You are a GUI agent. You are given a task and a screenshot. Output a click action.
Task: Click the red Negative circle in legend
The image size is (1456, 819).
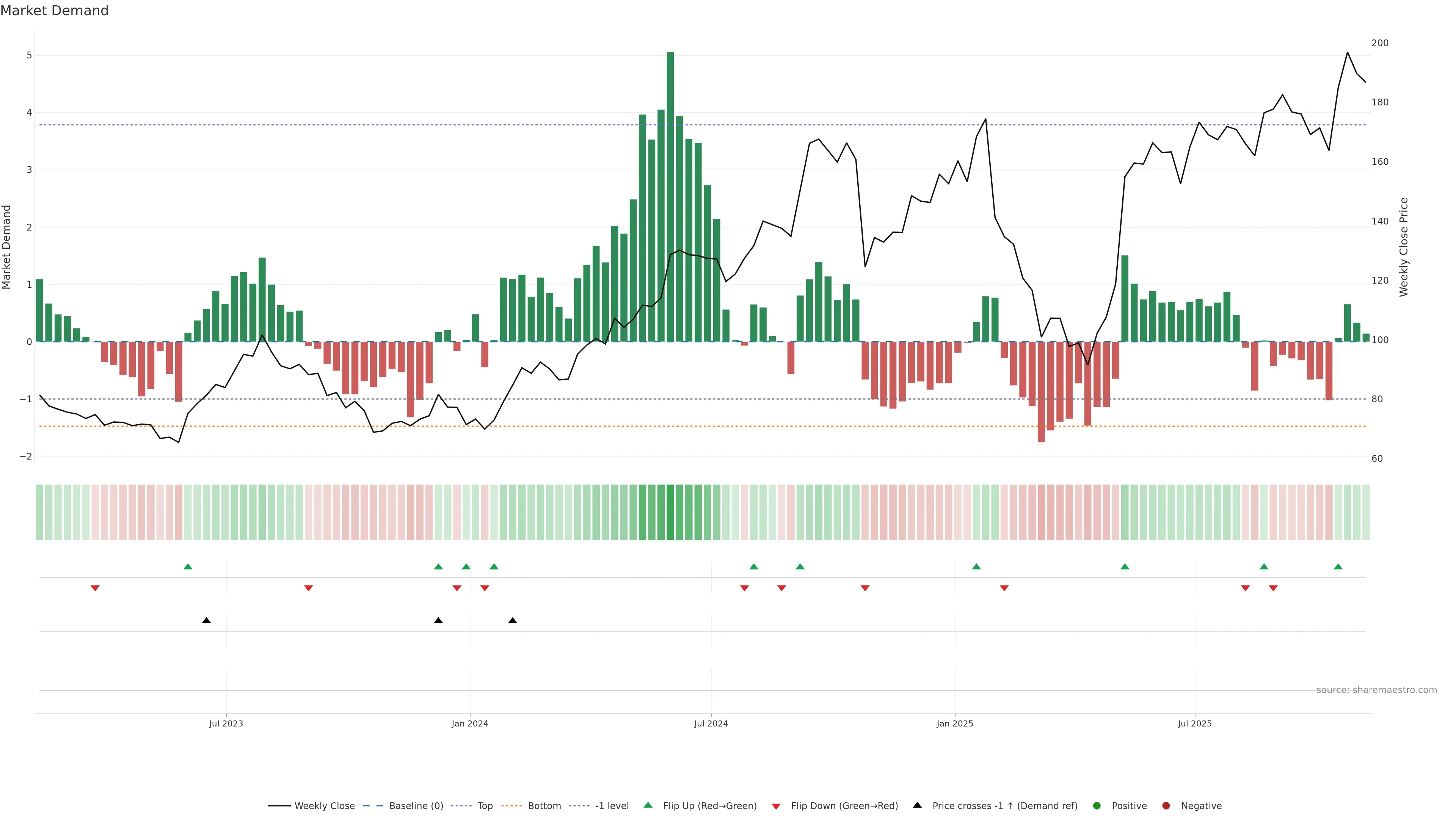[1166, 805]
